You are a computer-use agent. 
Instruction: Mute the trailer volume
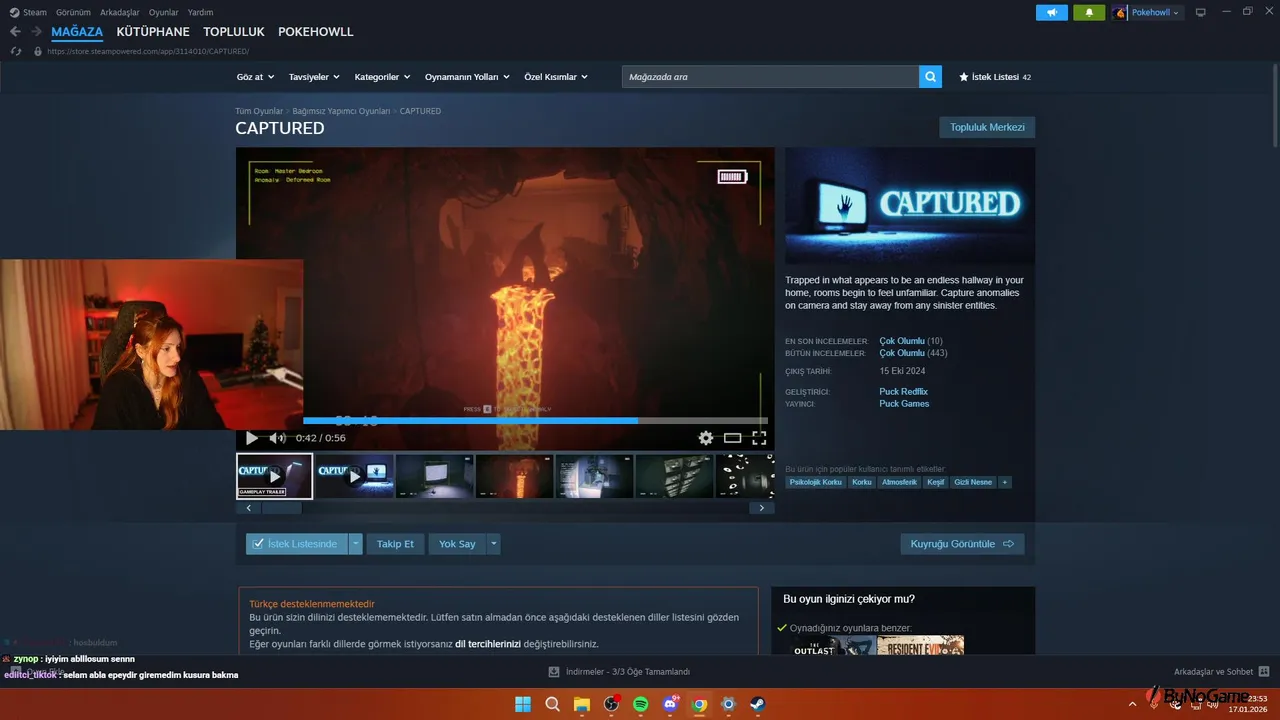pos(277,438)
